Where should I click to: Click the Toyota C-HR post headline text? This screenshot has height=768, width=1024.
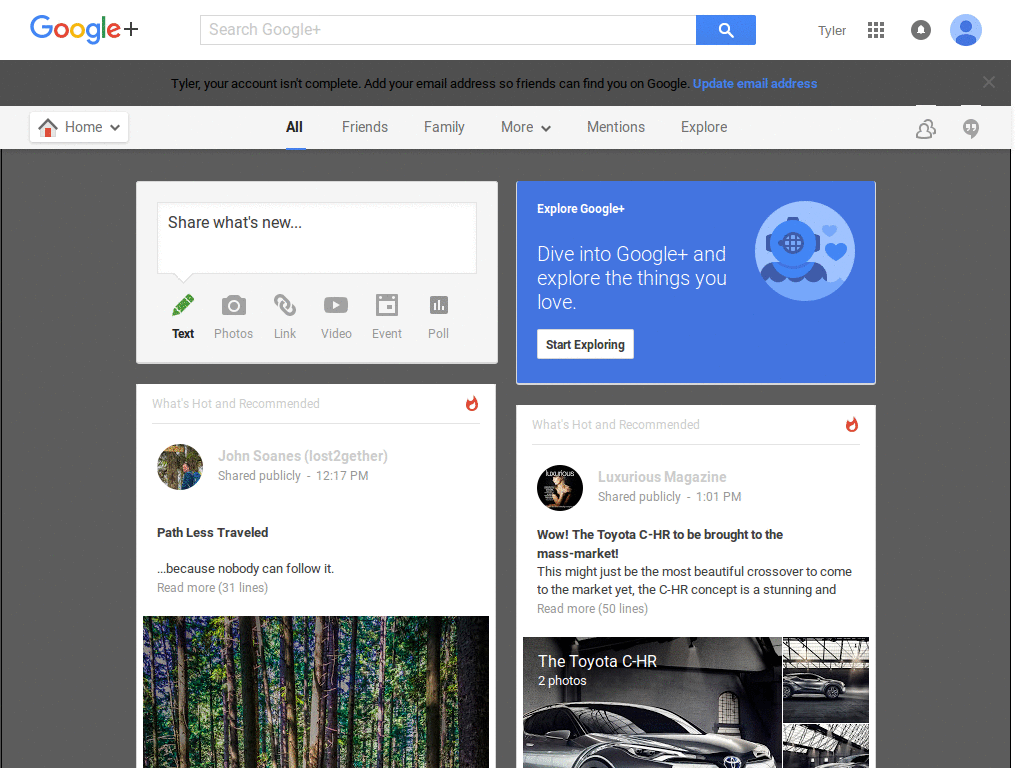pyautogui.click(x=660, y=544)
